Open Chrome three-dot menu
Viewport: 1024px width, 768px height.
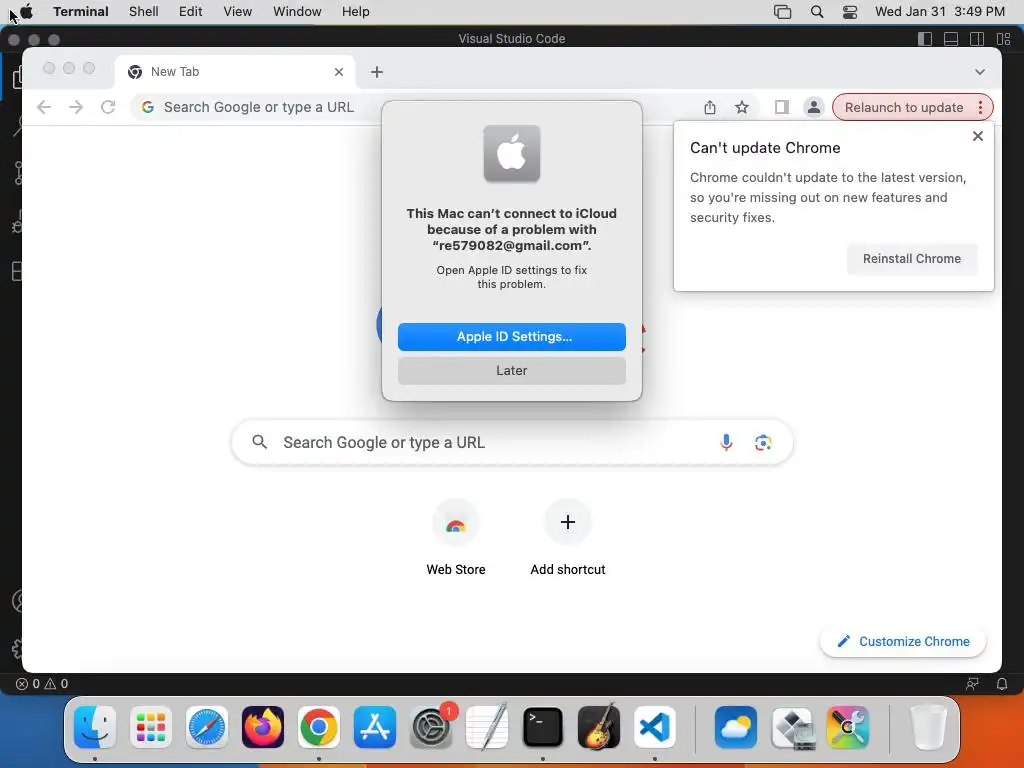coord(980,107)
